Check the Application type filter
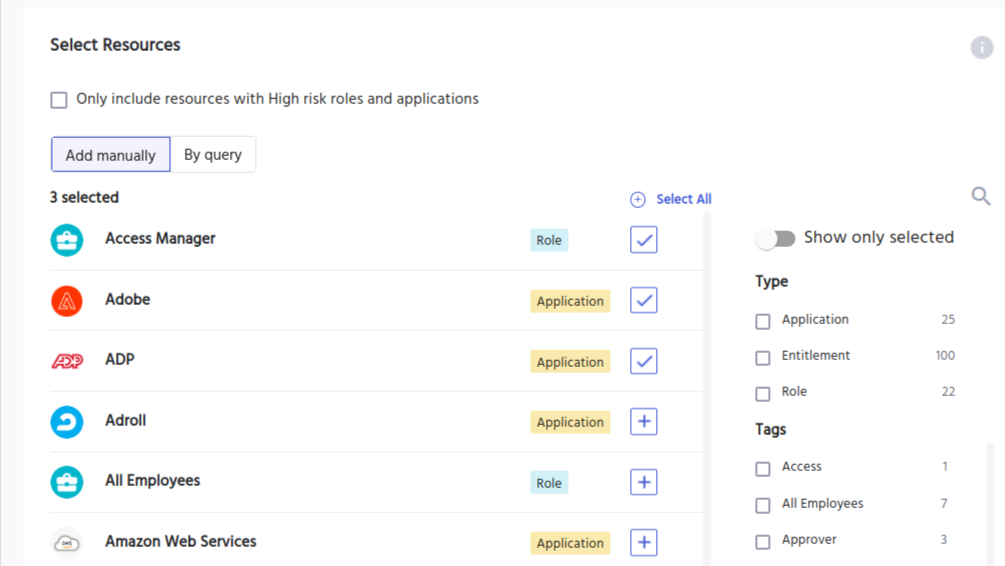The width and height of the screenshot is (1005, 566). tap(763, 321)
